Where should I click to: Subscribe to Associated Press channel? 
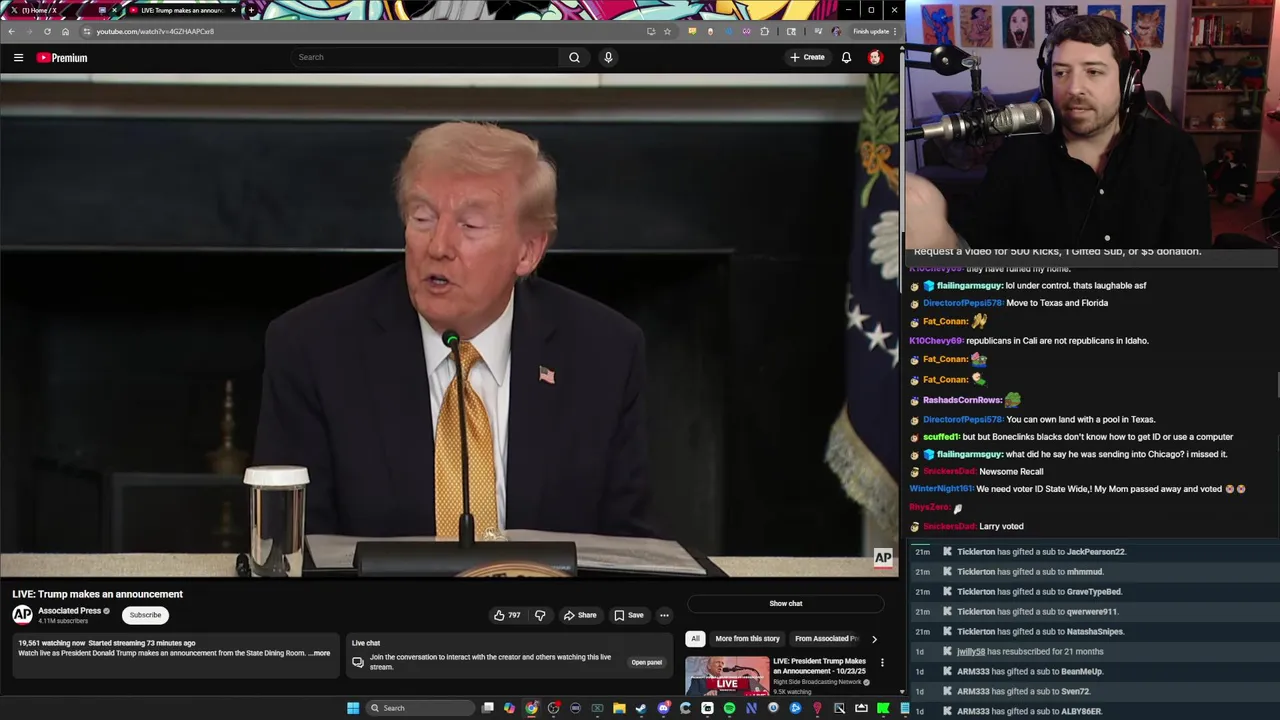click(x=145, y=615)
